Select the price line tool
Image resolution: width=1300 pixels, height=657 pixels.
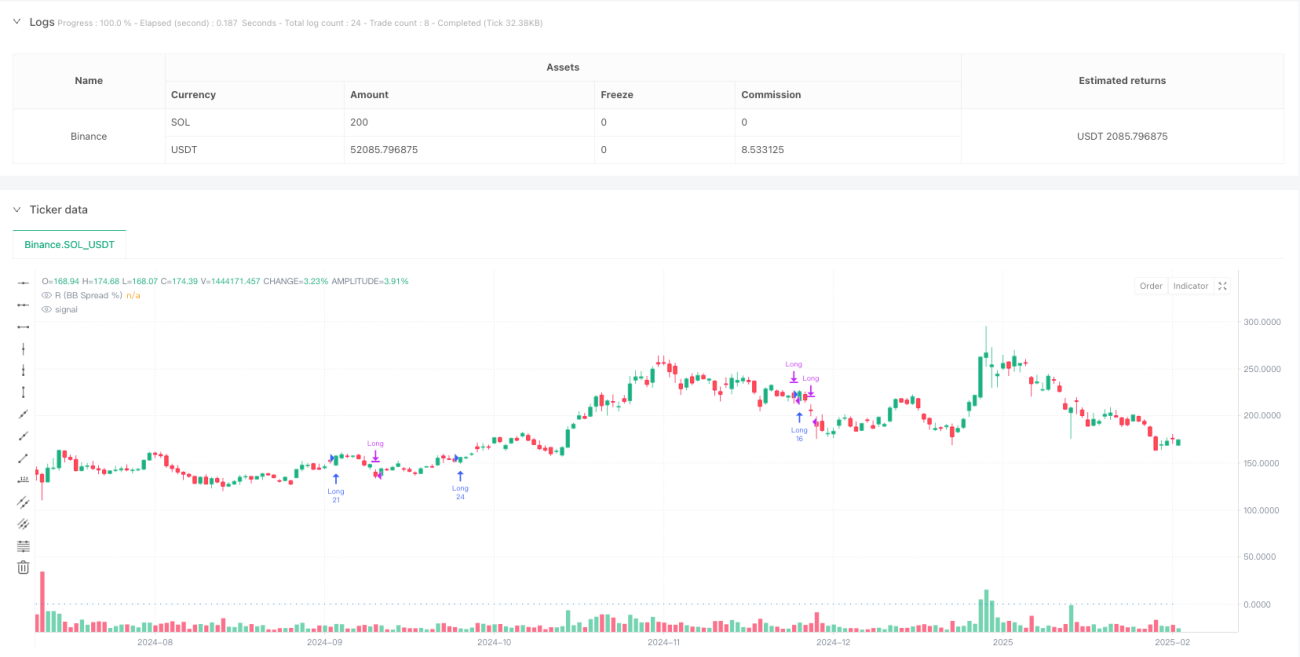pyautogui.click(x=23, y=480)
